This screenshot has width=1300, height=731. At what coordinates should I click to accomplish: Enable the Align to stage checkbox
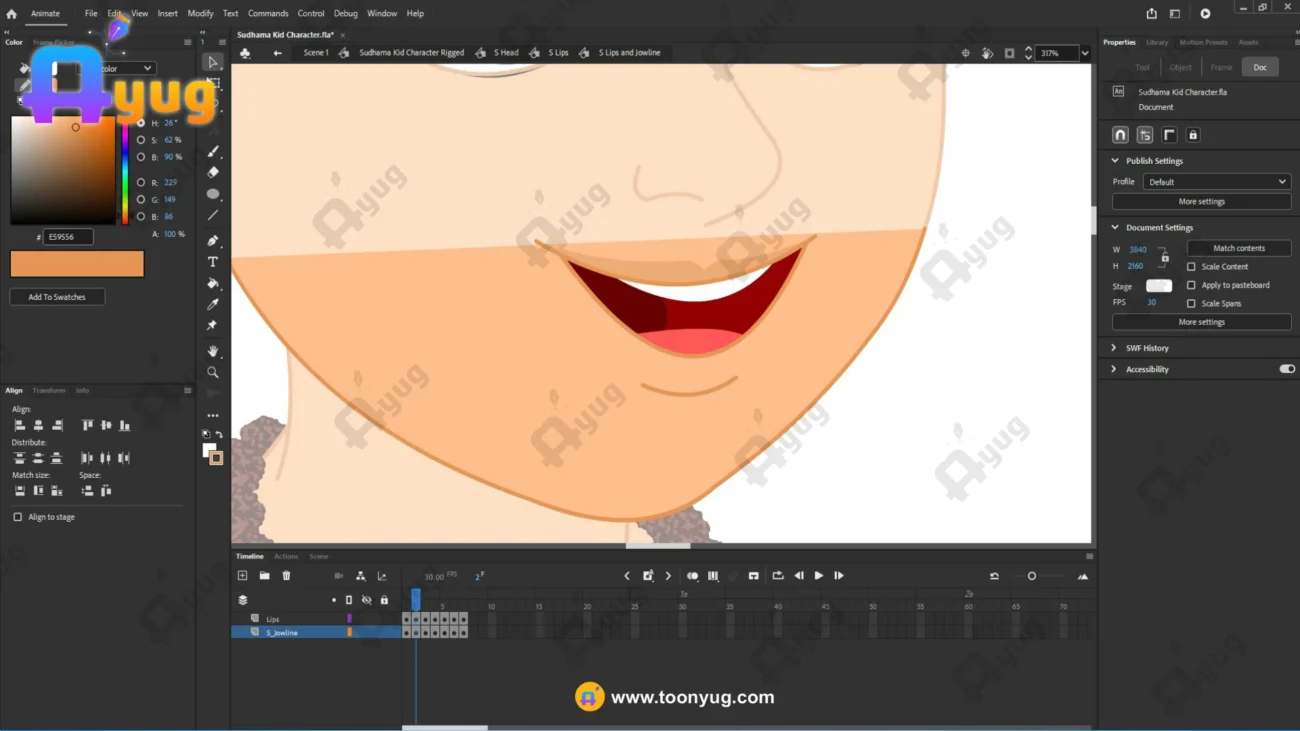pyautogui.click(x=18, y=517)
